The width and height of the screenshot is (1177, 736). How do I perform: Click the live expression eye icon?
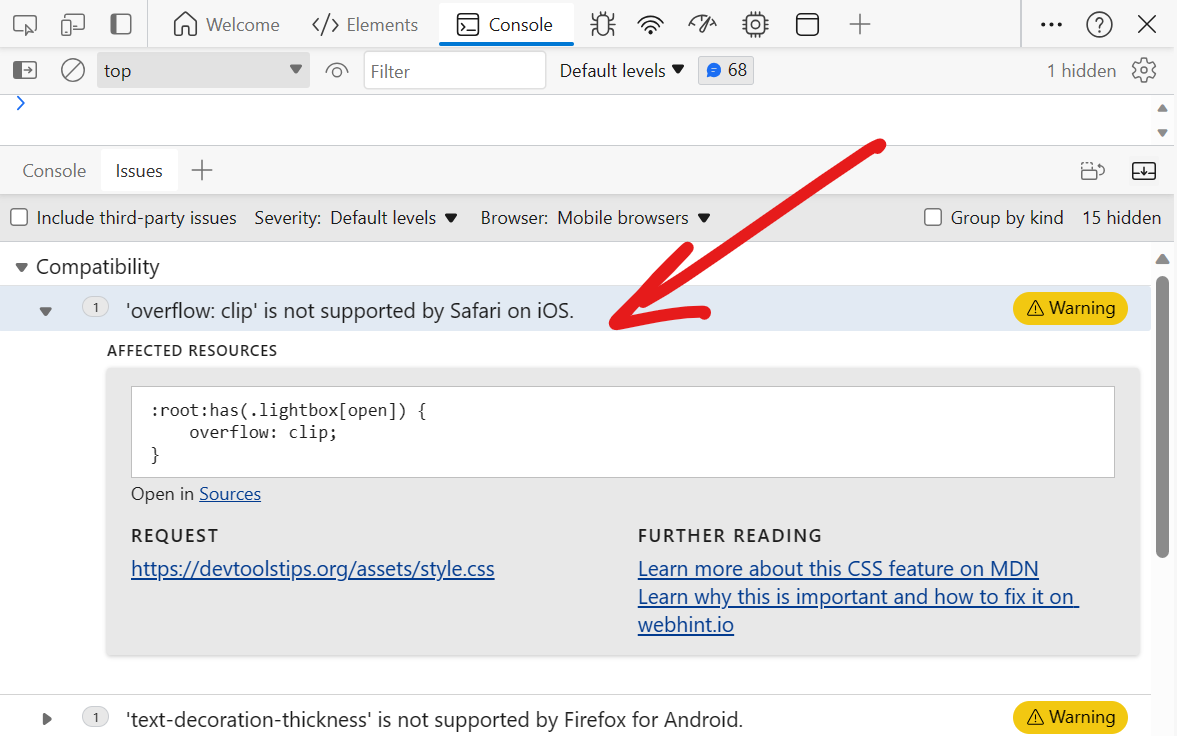click(337, 70)
